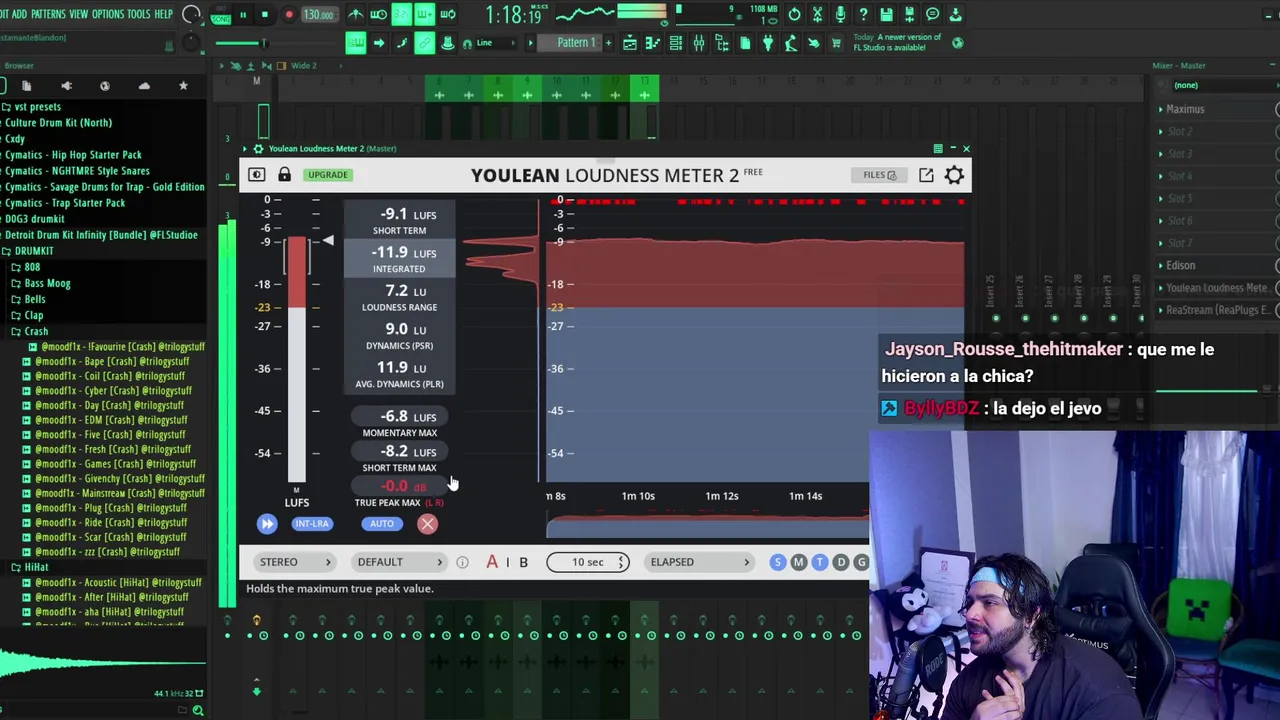This screenshot has width=1280, height=720.
Task: Toggle typing keyboard to piano icon
Action: (x=356, y=43)
